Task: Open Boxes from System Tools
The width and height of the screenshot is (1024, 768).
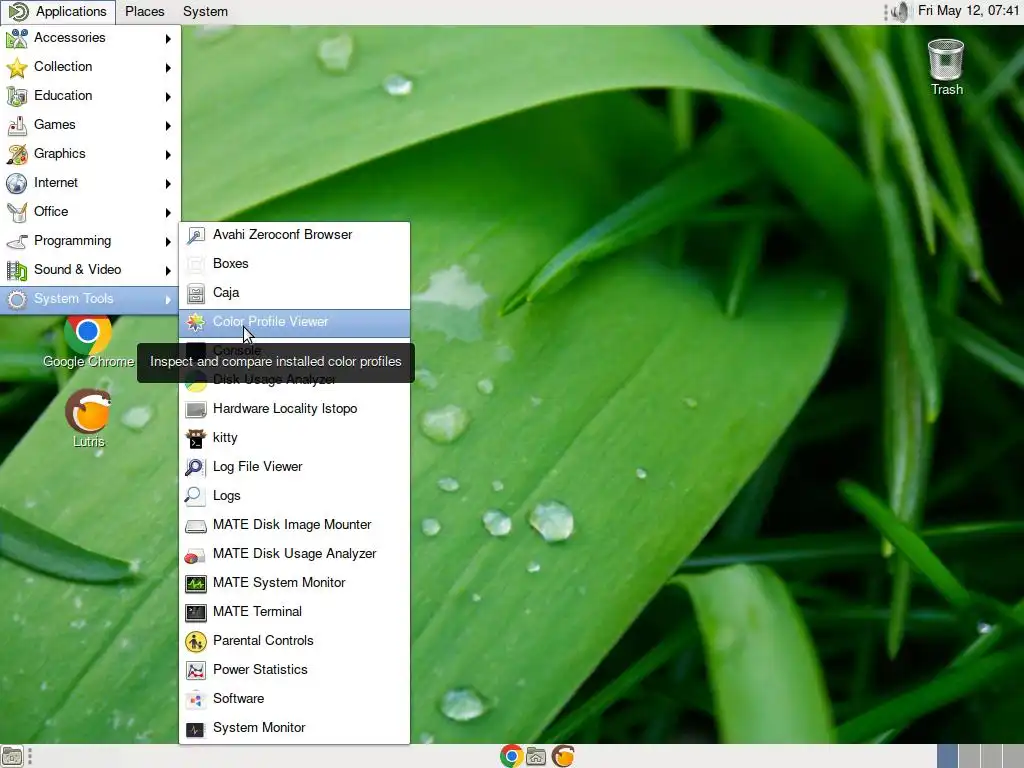Action: tap(295, 264)
